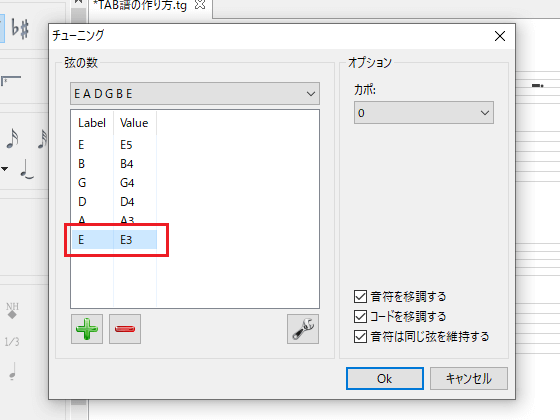Select the tied note icon
The width and height of the screenshot is (560, 420).
[27, 169]
